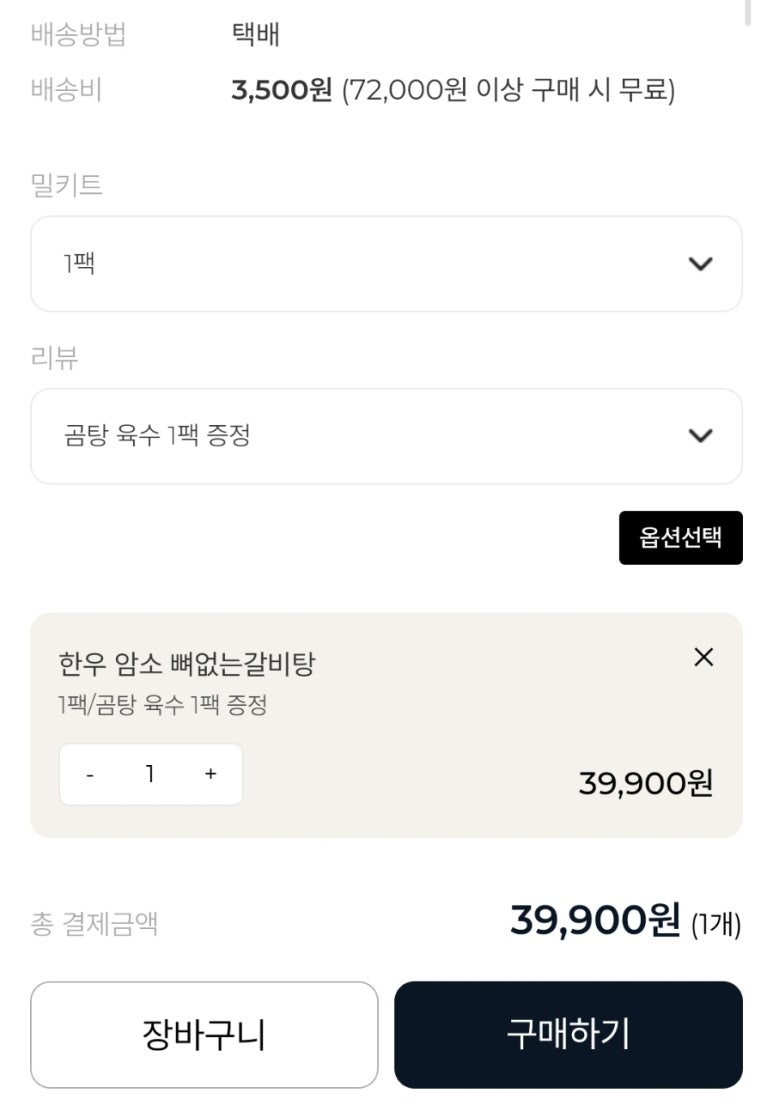Increase quantity with the plus button
This screenshot has width=773, height=1105.
tap(210, 774)
